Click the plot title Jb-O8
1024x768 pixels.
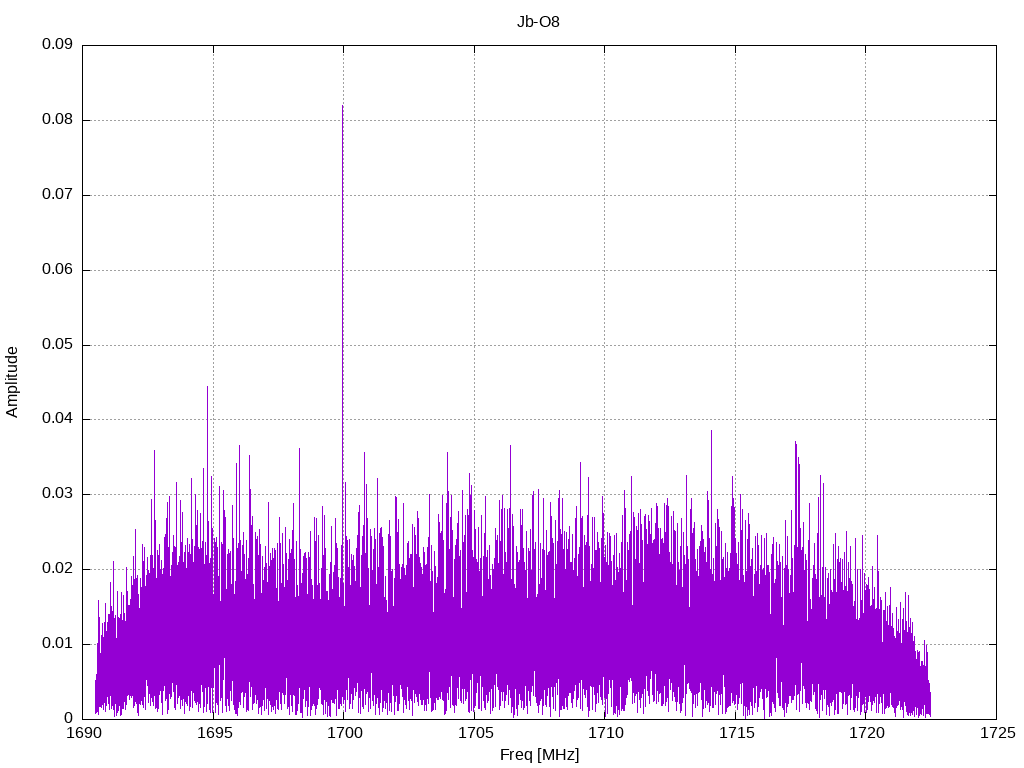tap(538, 22)
